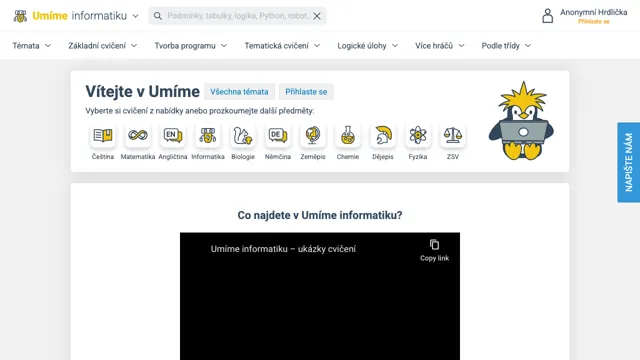Open the Logické úlohy dropdown

[367, 46]
